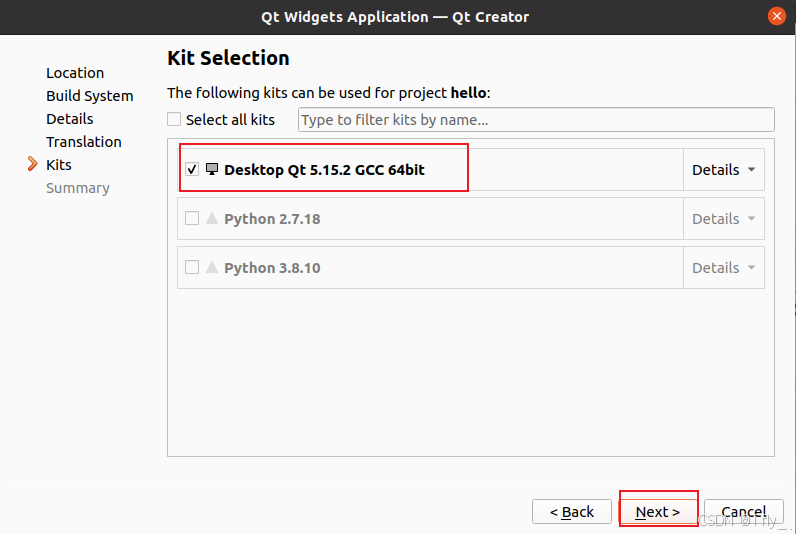Close the Qt Widgets Application wizard window
Screen dimensions: 796x534
(x=776, y=16)
